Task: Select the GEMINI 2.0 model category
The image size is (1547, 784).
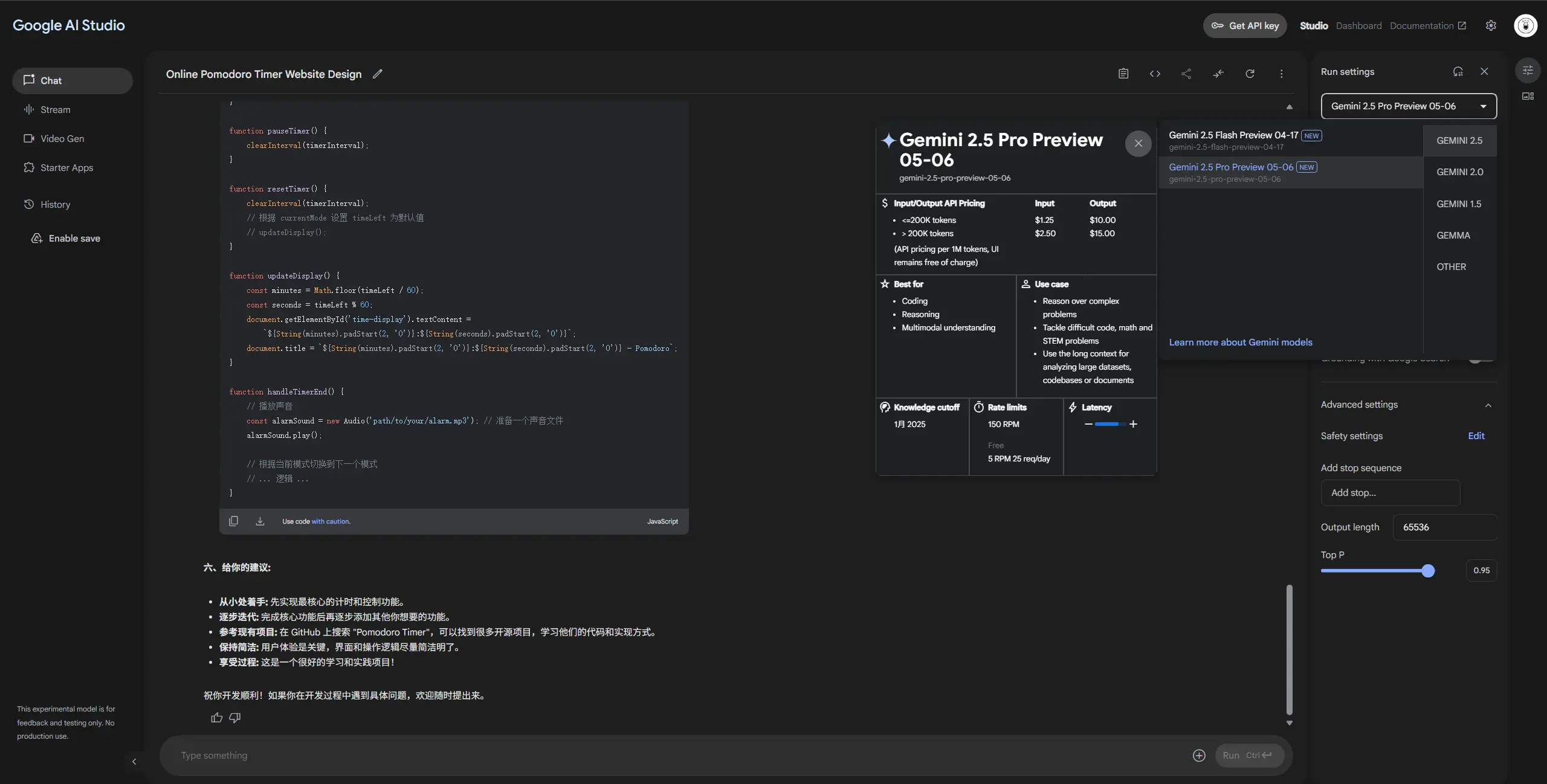Action: coord(1459,172)
